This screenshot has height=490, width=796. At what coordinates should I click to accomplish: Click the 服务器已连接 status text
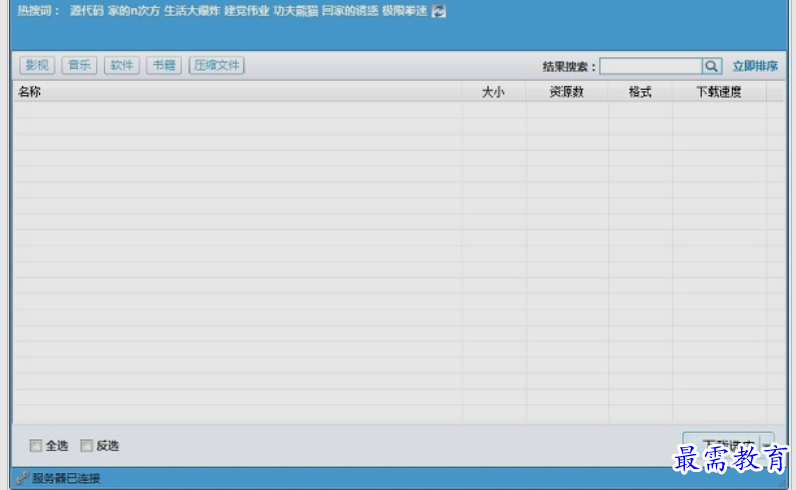[66, 478]
